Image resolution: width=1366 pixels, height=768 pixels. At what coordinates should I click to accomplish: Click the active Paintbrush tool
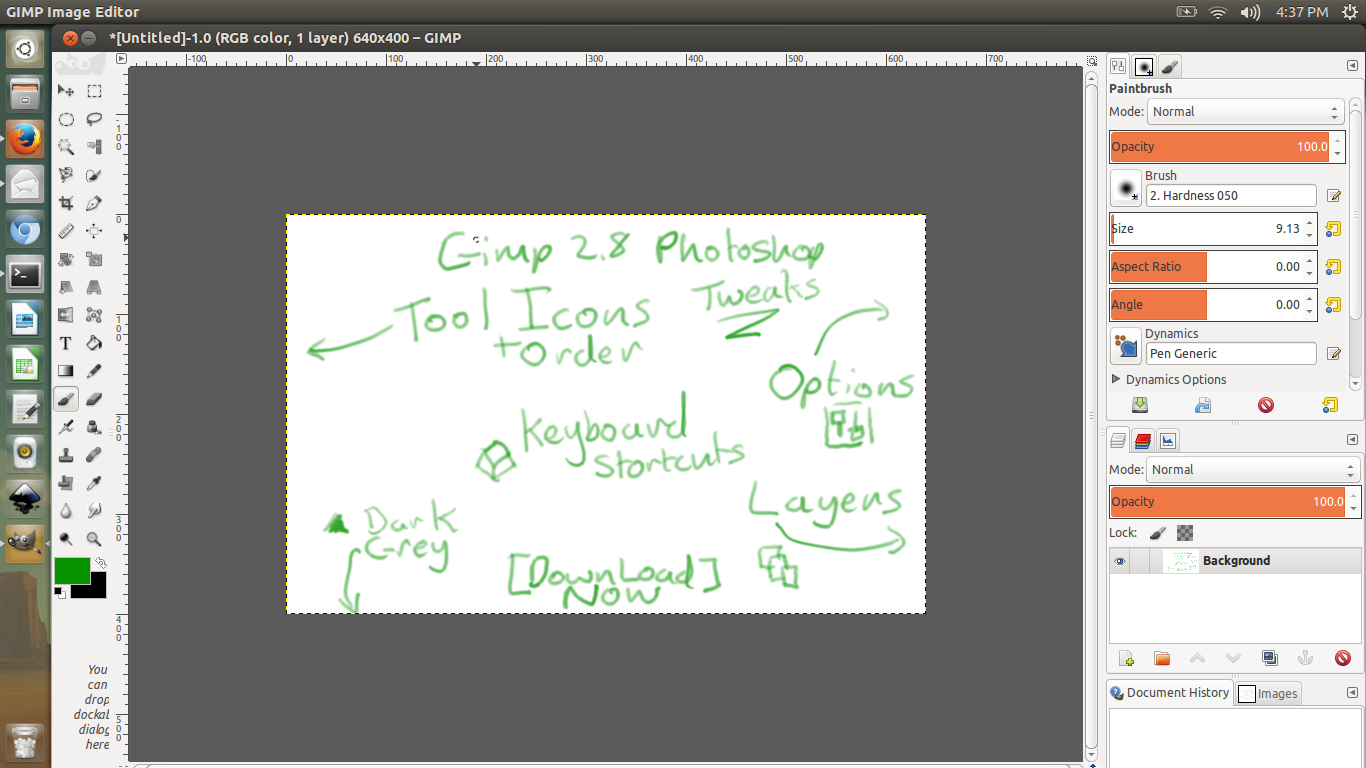point(66,399)
